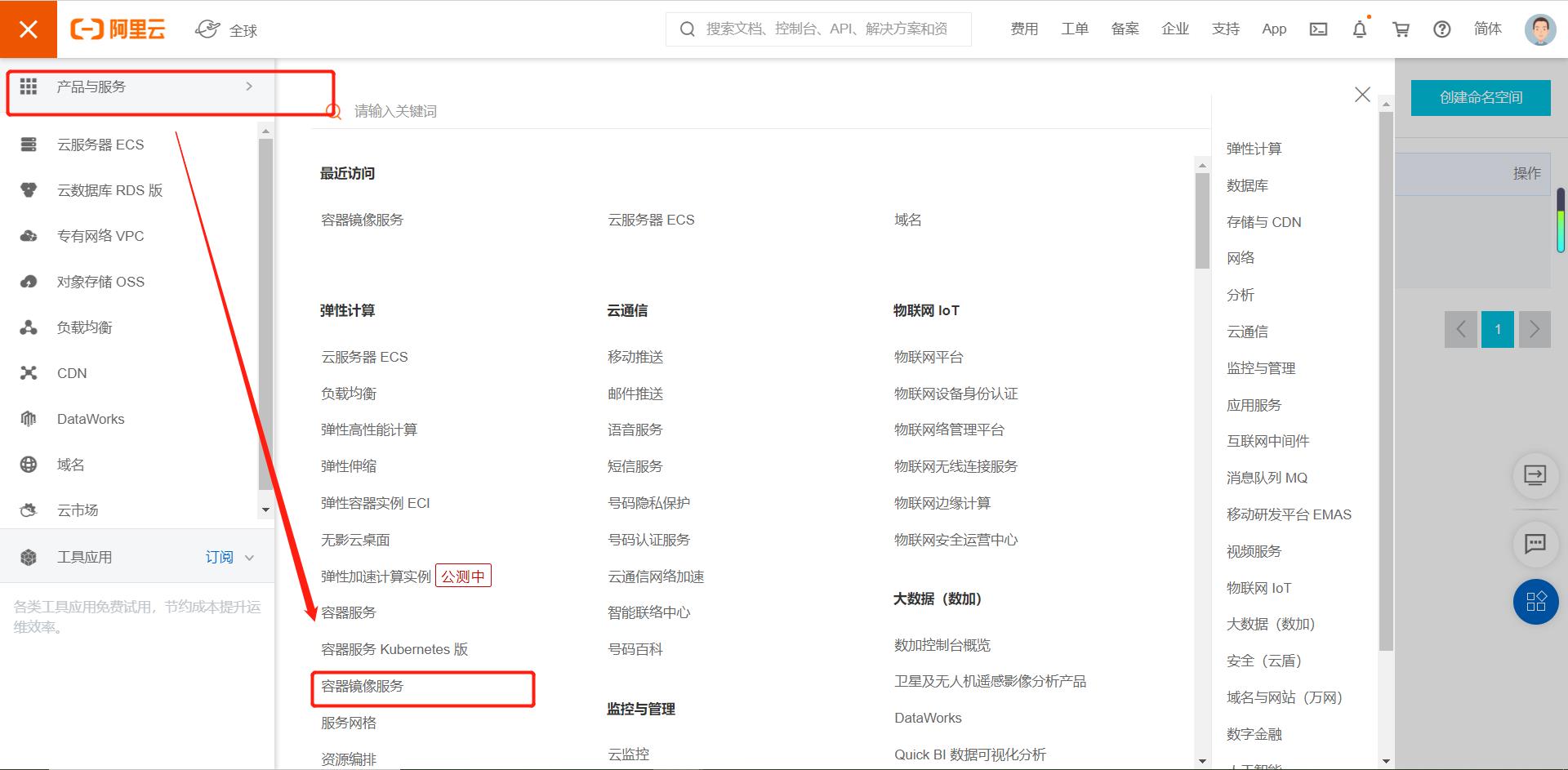This screenshot has height=770, width=1568.
Task: Jump to 存储与 CDN category
Action: tap(1263, 222)
